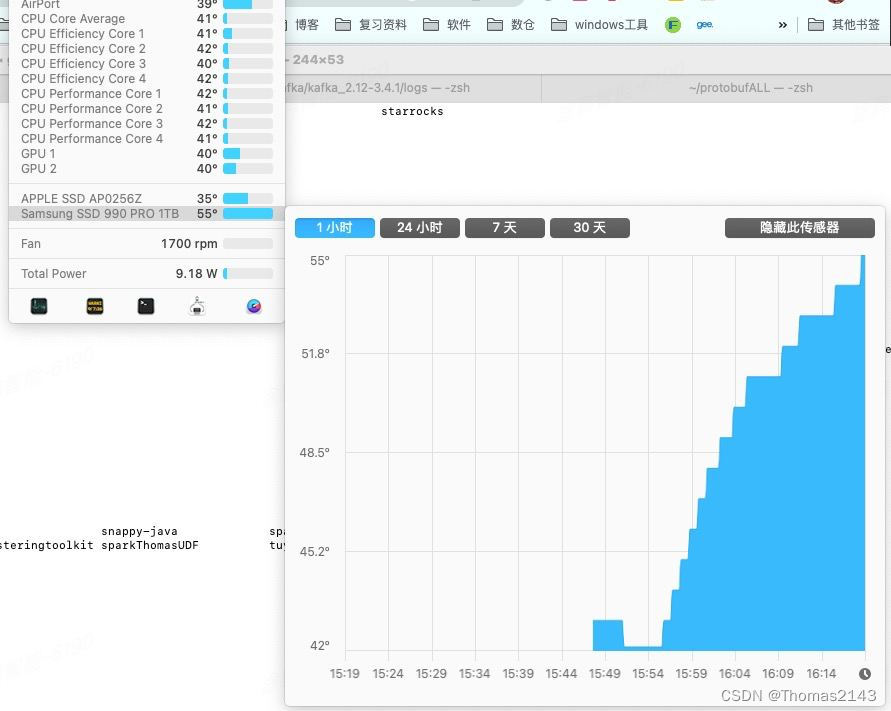Click the 15:49 time label on graph axis

click(x=605, y=673)
